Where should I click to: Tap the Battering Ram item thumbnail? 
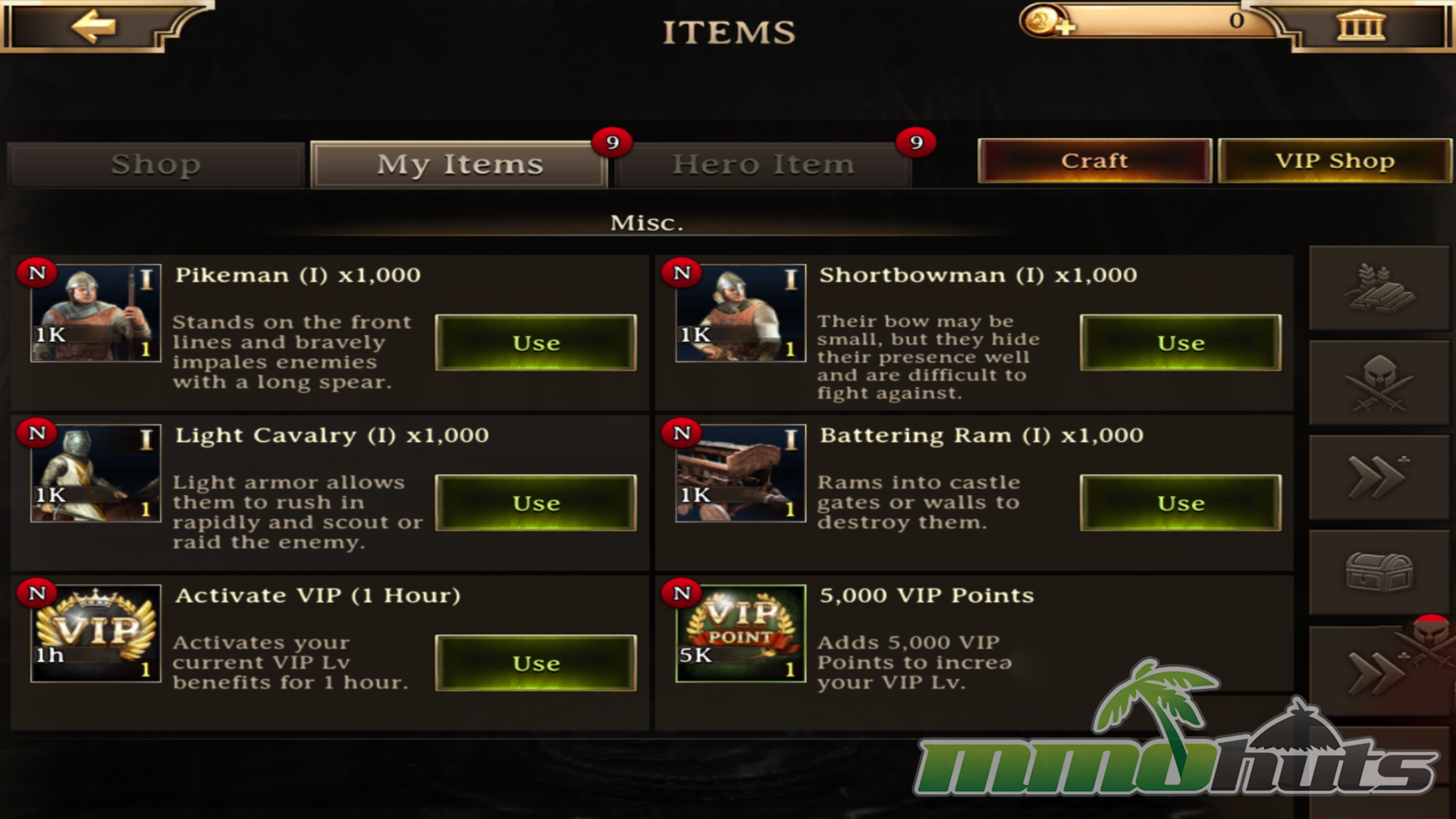[740, 473]
